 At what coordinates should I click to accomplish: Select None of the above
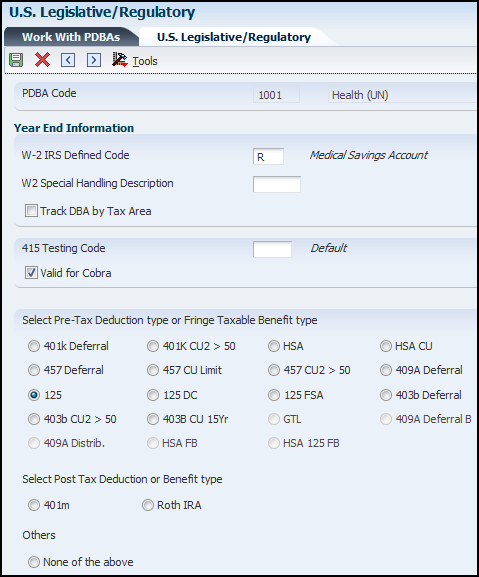[x=34, y=562]
